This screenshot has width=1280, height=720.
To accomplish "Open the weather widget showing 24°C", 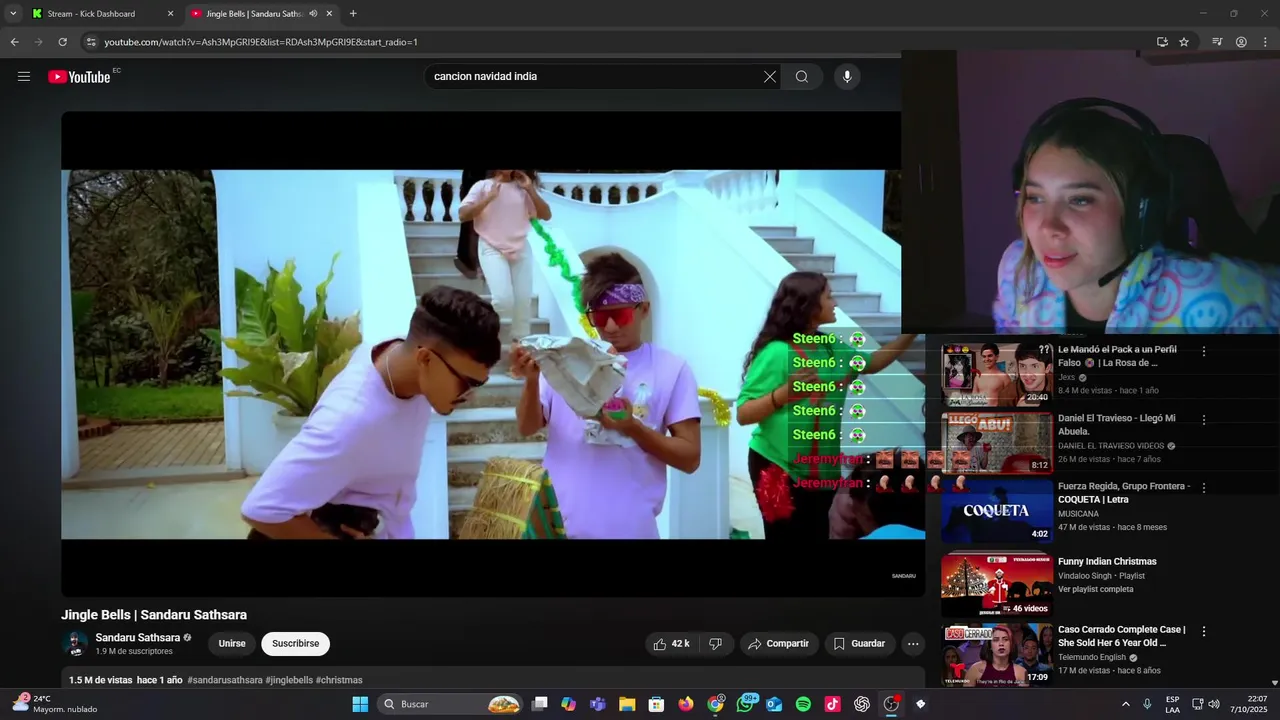I will click(55, 704).
